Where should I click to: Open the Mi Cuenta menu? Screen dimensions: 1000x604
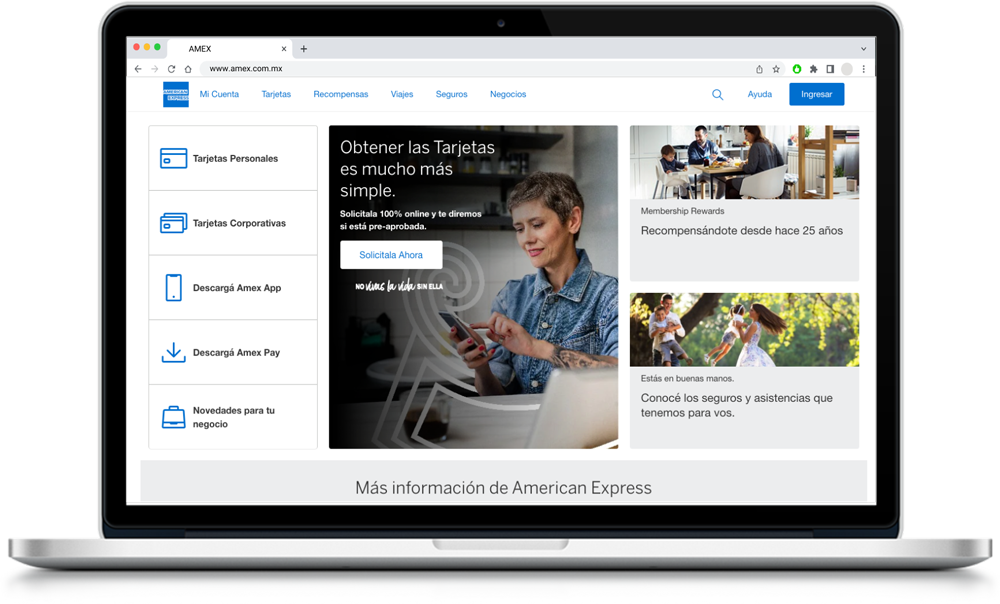pos(219,94)
